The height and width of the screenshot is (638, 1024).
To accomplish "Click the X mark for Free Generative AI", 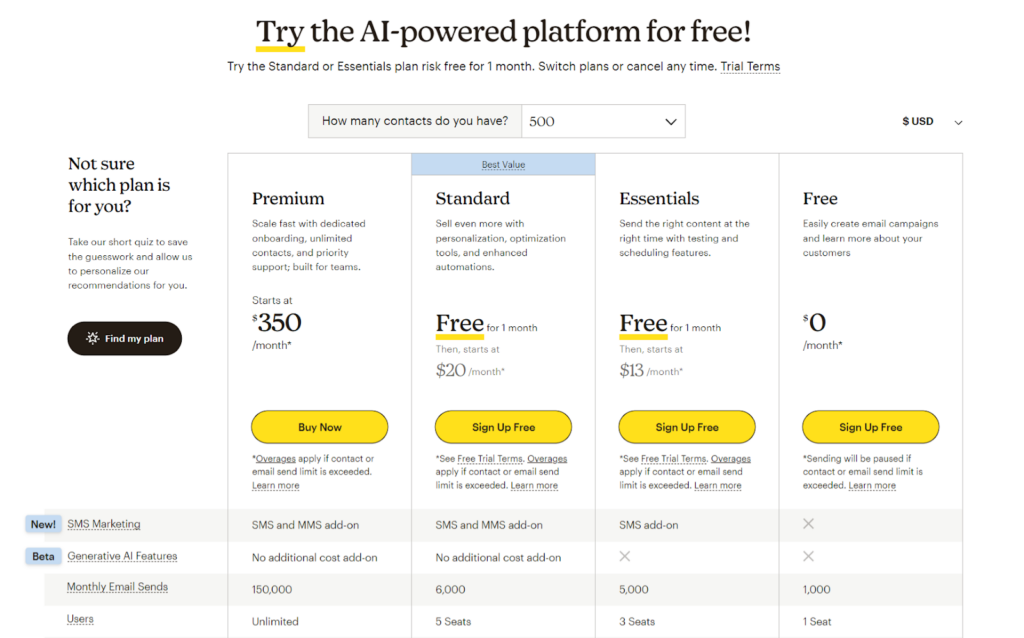I will [808, 556].
